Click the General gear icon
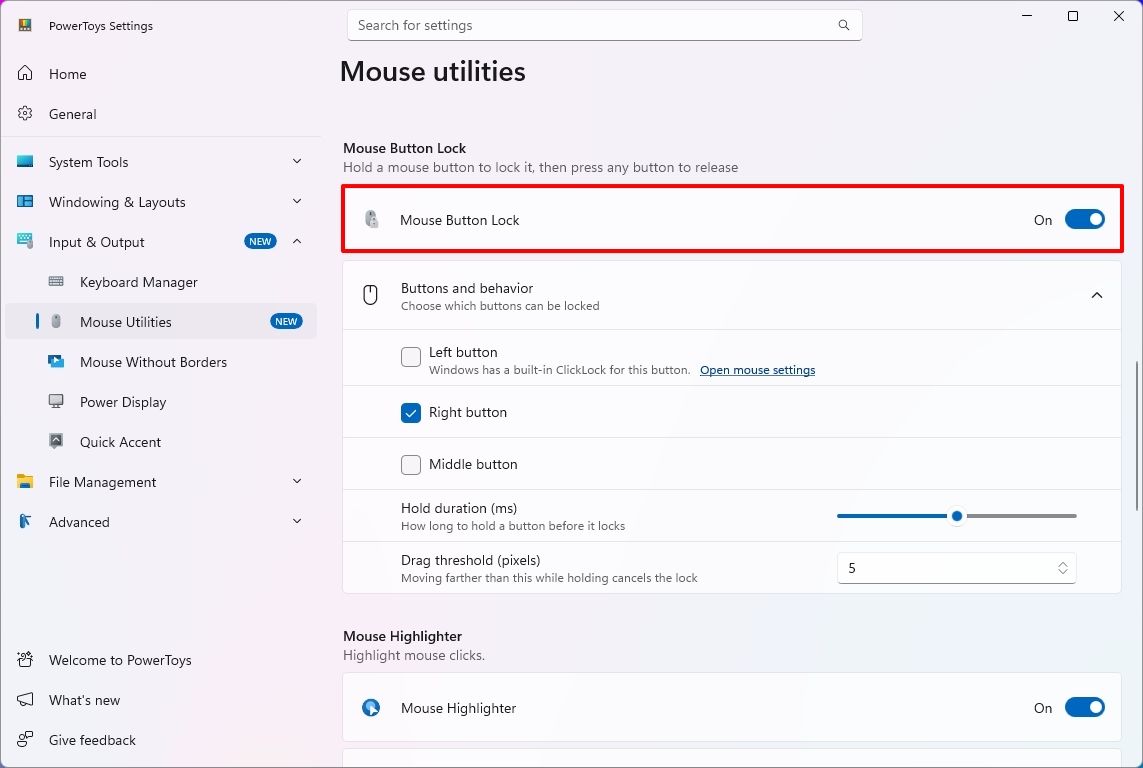 point(25,113)
